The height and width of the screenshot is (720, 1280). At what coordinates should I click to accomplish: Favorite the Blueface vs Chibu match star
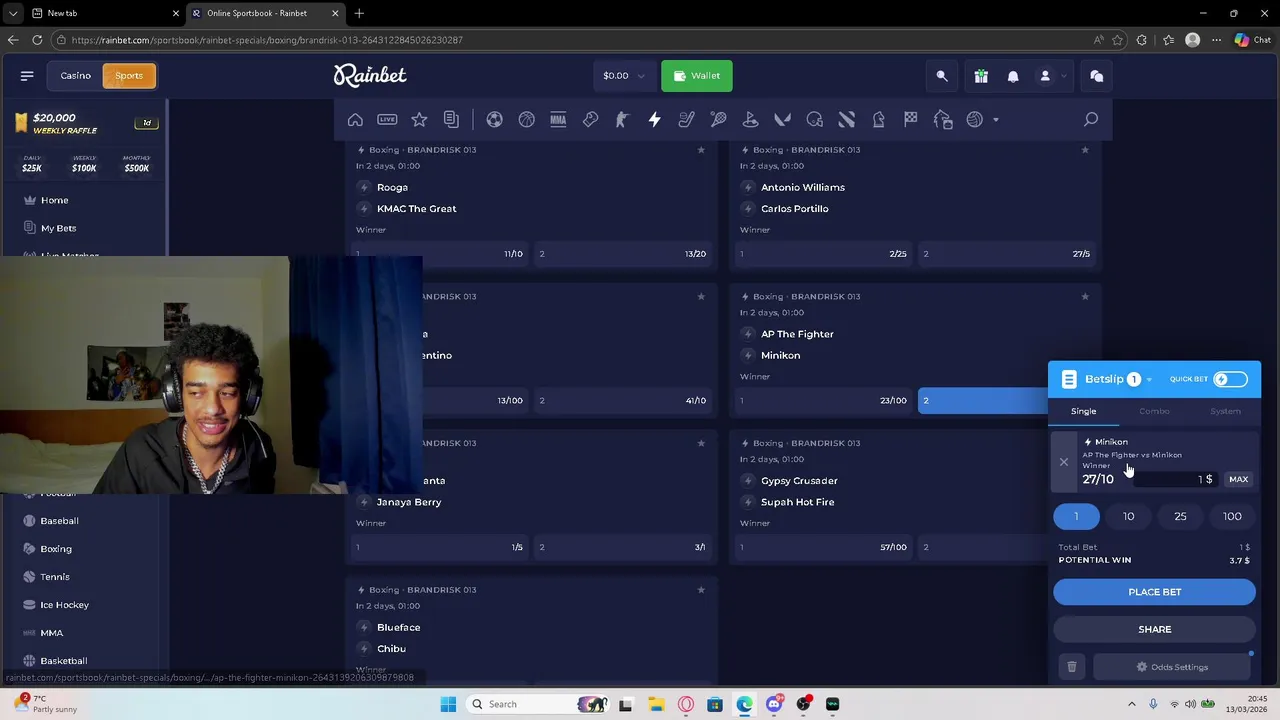(701, 590)
